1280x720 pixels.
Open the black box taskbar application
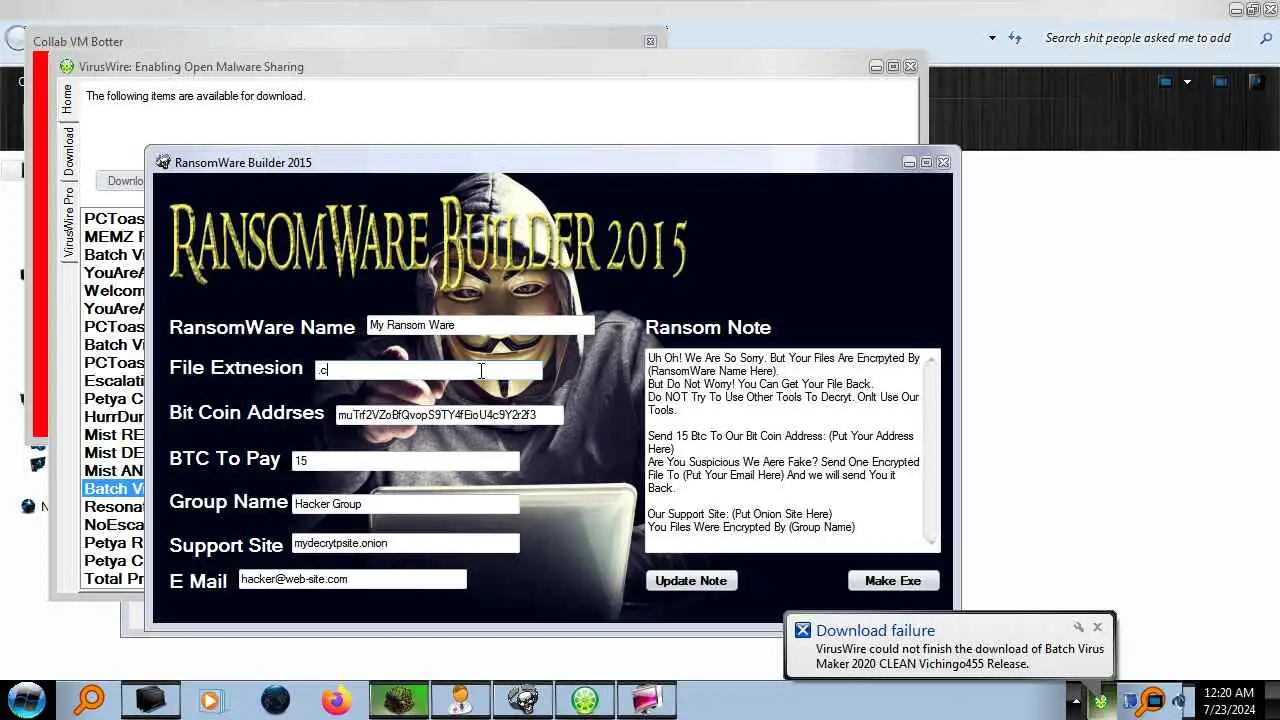[151, 699]
